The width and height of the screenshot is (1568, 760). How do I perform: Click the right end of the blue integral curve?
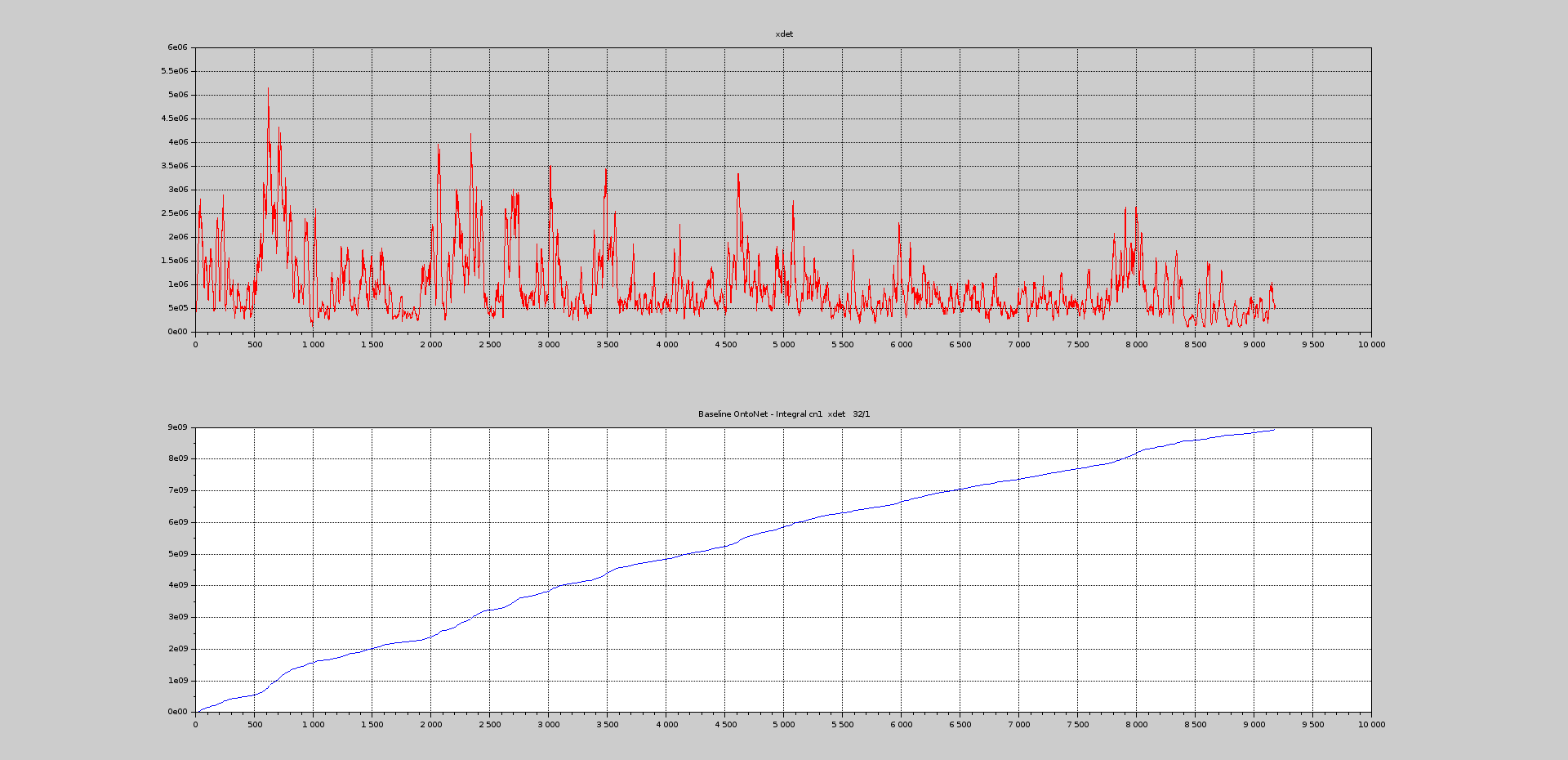[1274, 430]
